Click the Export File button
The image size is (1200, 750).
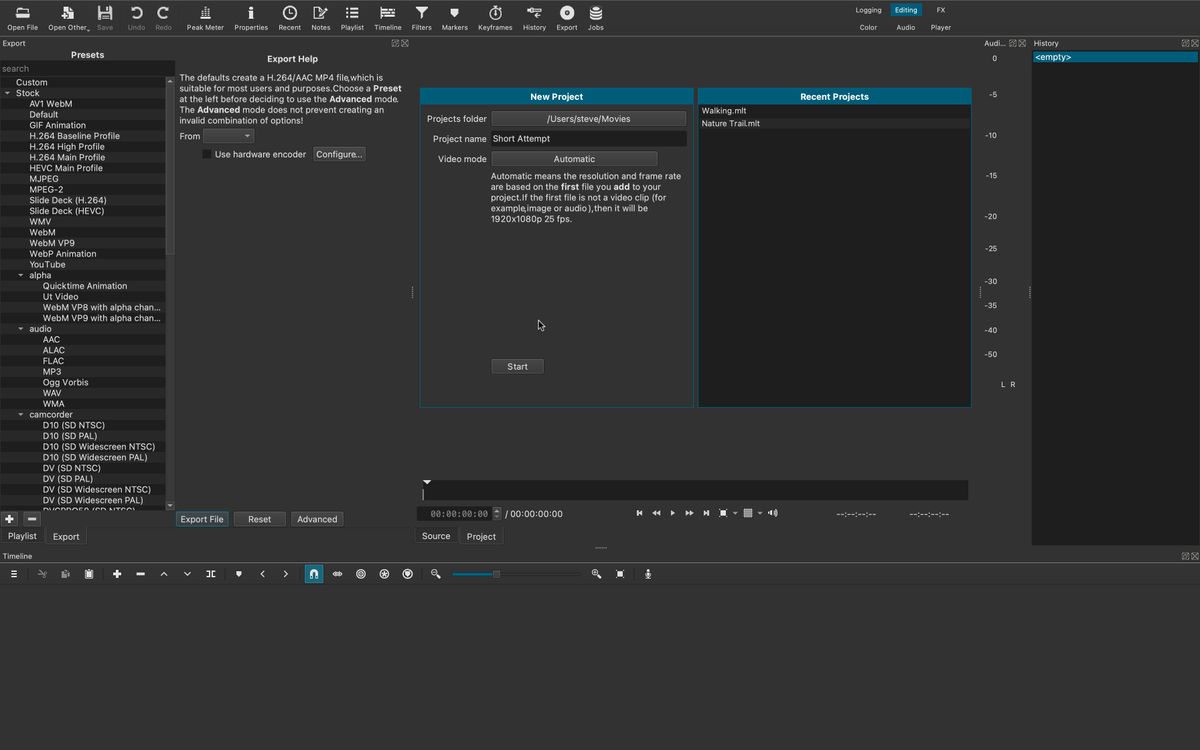point(201,518)
